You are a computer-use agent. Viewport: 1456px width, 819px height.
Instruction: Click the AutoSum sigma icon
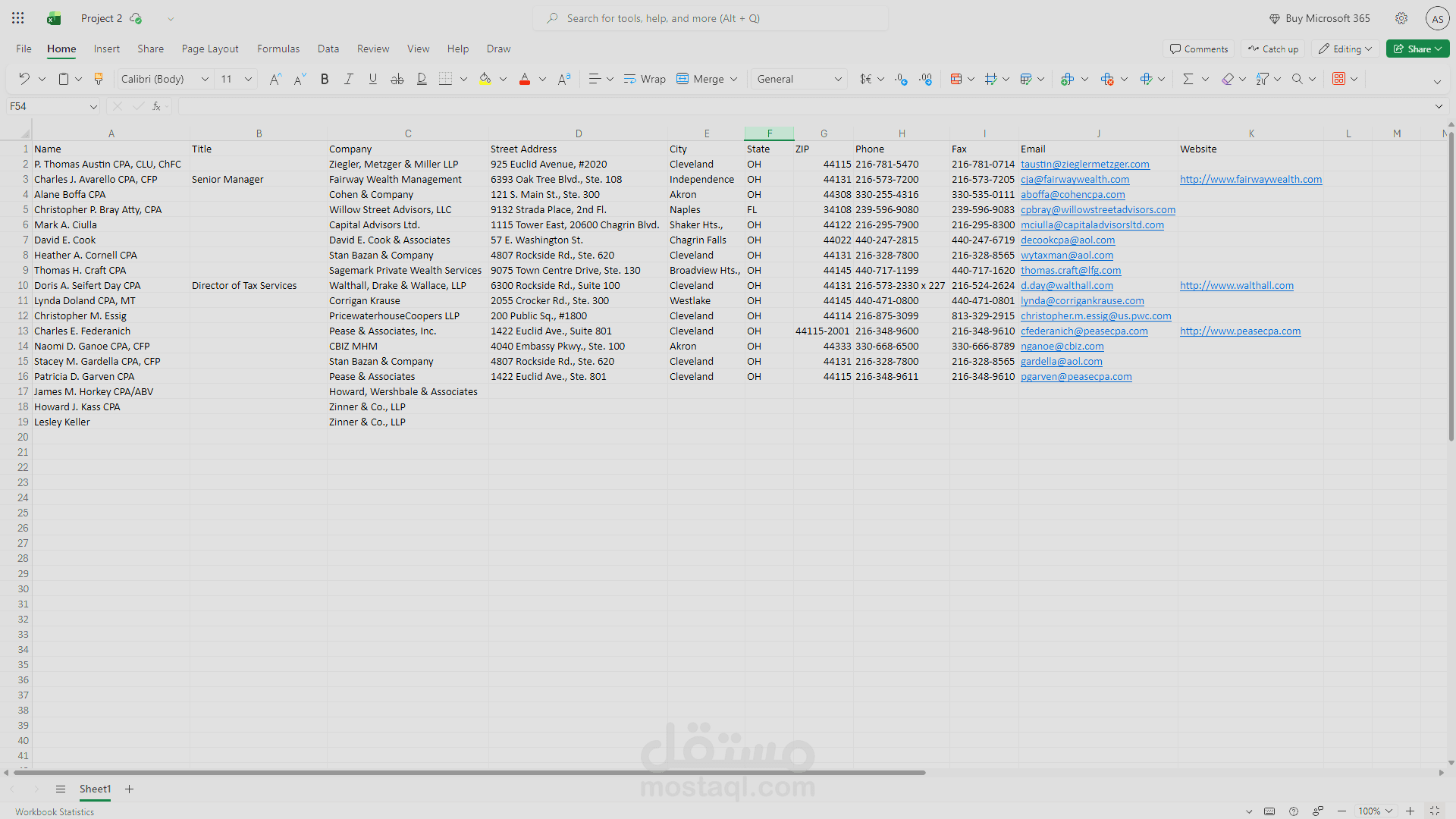tap(1188, 79)
